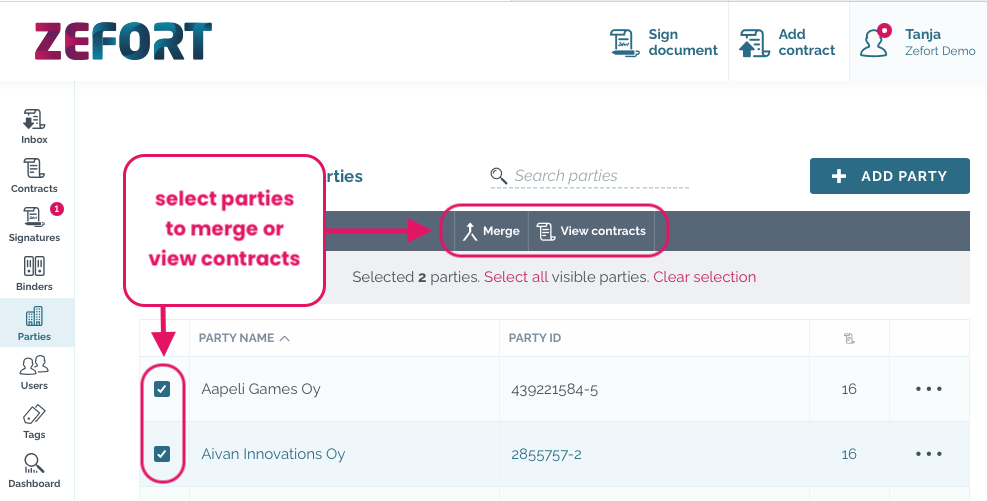Open Aivan Innovations Oy party
Image resolution: width=987 pixels, height=501 pixels.
(273, 454)
